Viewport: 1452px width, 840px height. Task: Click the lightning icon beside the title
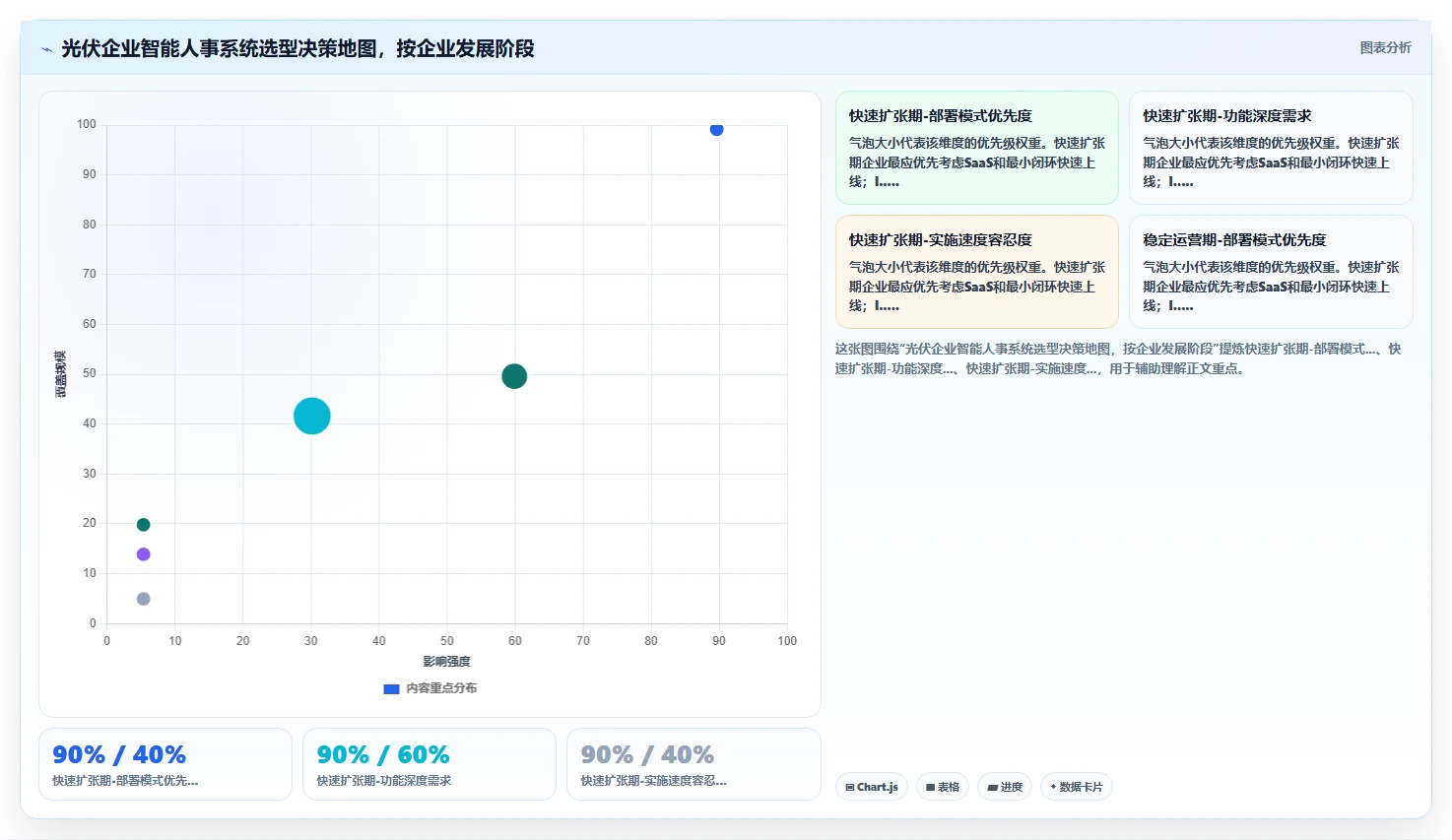tap(46, 48)
